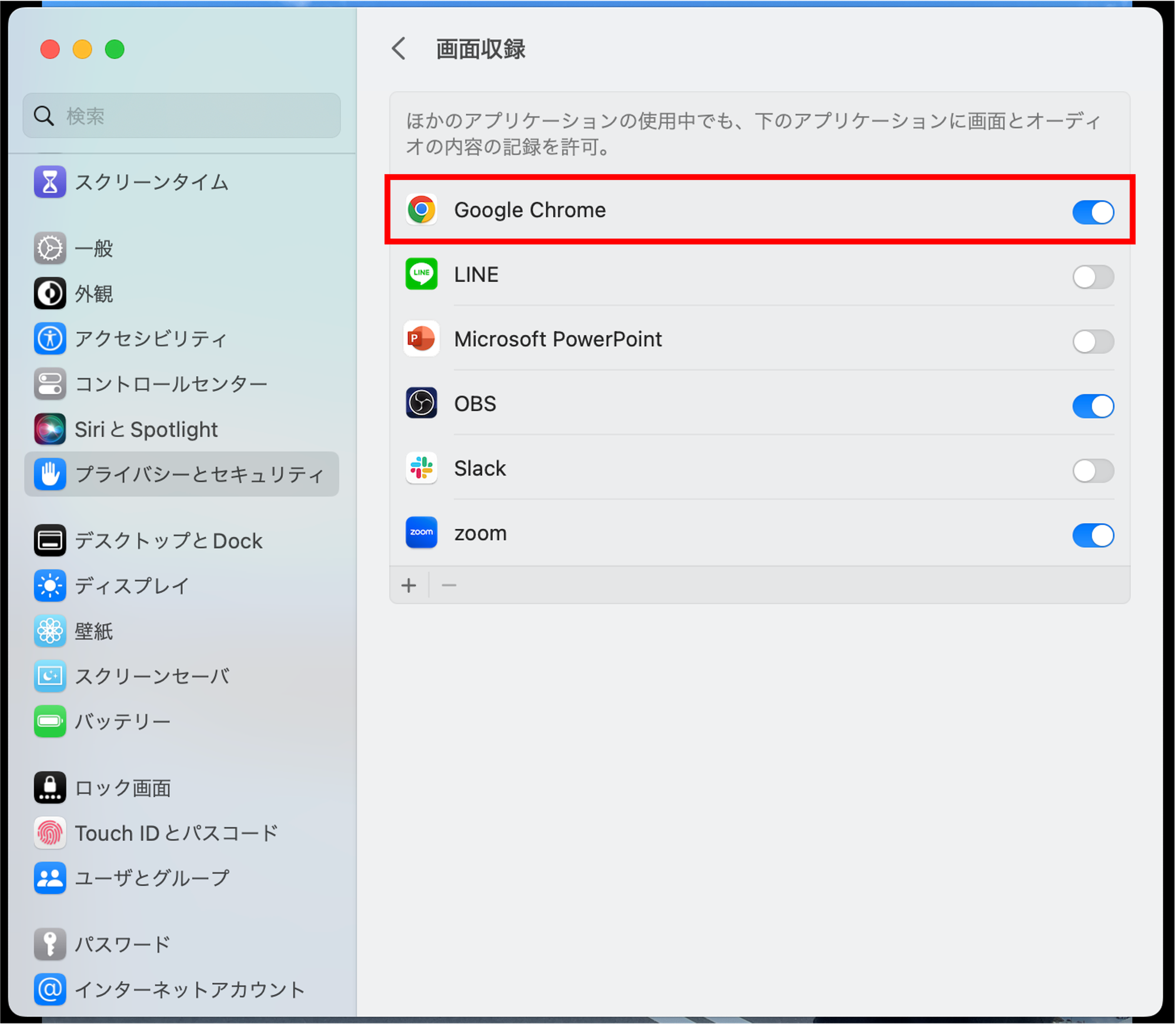The width and height of the screenshot is (1176, 1024).
Task: Click the 画面収録 page title
Action: coord(481,49)
